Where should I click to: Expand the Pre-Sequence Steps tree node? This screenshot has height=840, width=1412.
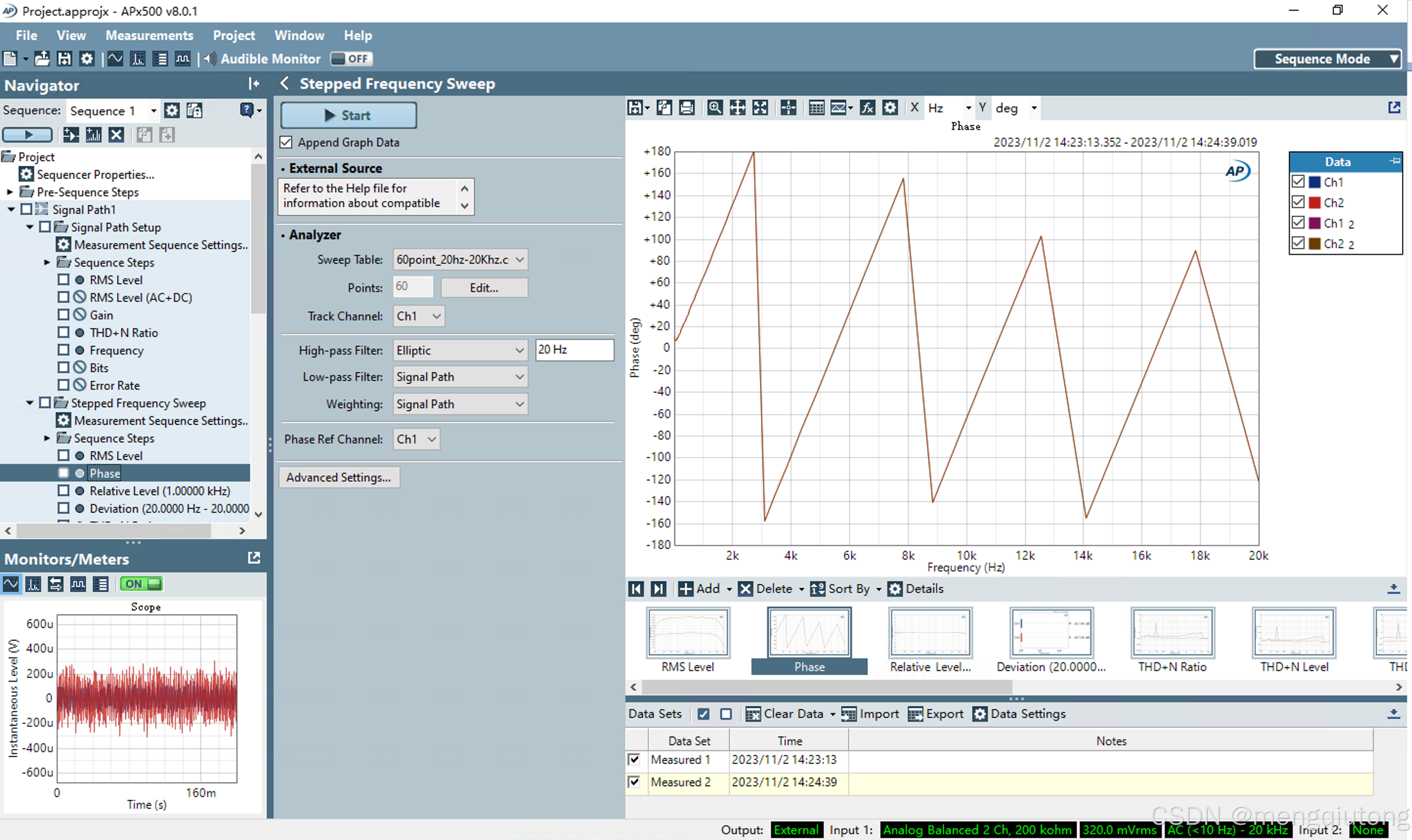pos(10,192)
